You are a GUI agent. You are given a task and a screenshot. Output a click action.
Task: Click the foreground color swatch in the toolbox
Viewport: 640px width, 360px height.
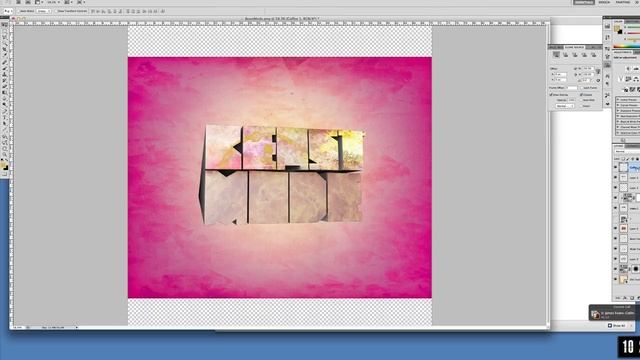tap(3, 164)
